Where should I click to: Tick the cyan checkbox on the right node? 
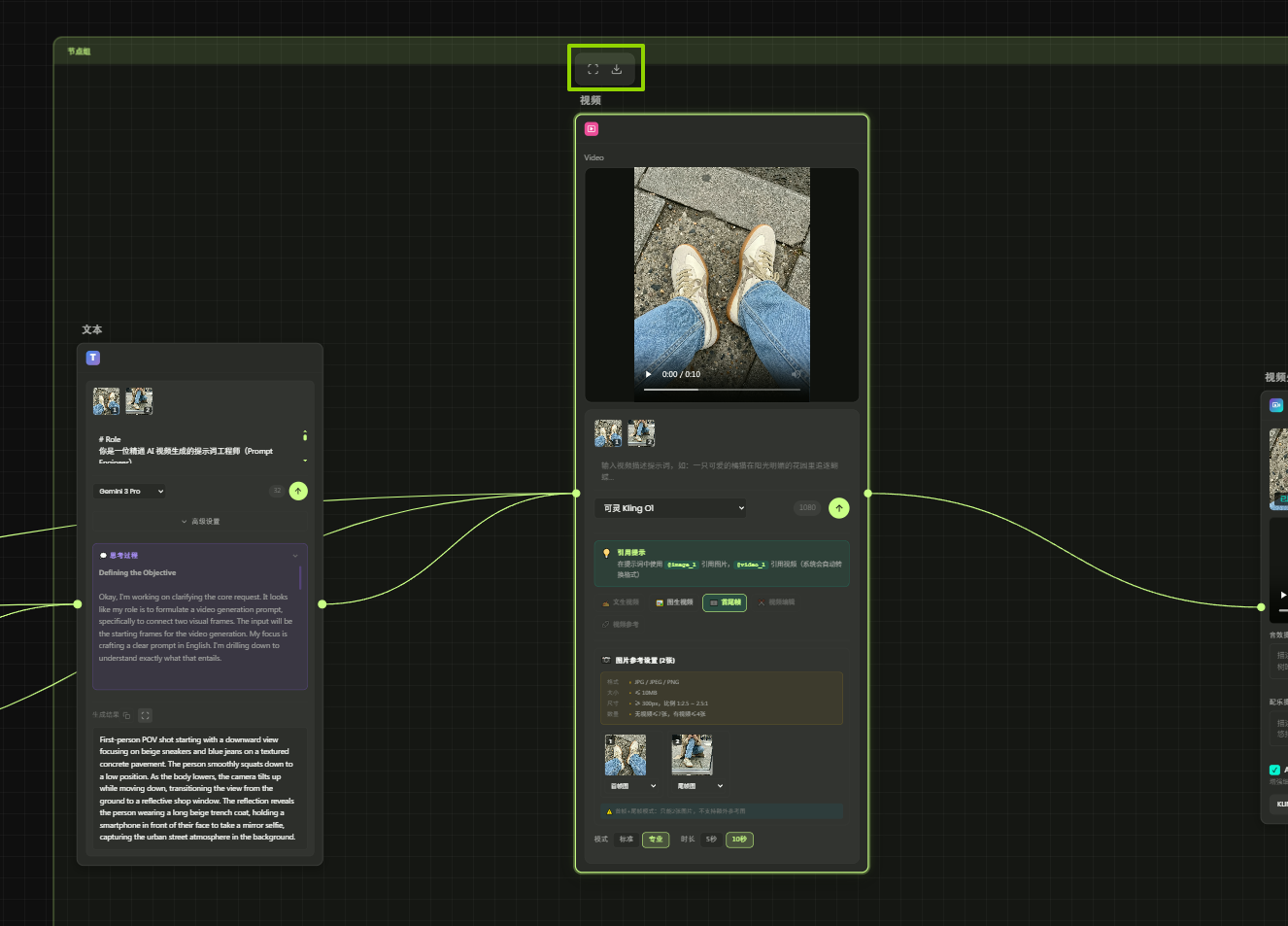click(1274, 770)
